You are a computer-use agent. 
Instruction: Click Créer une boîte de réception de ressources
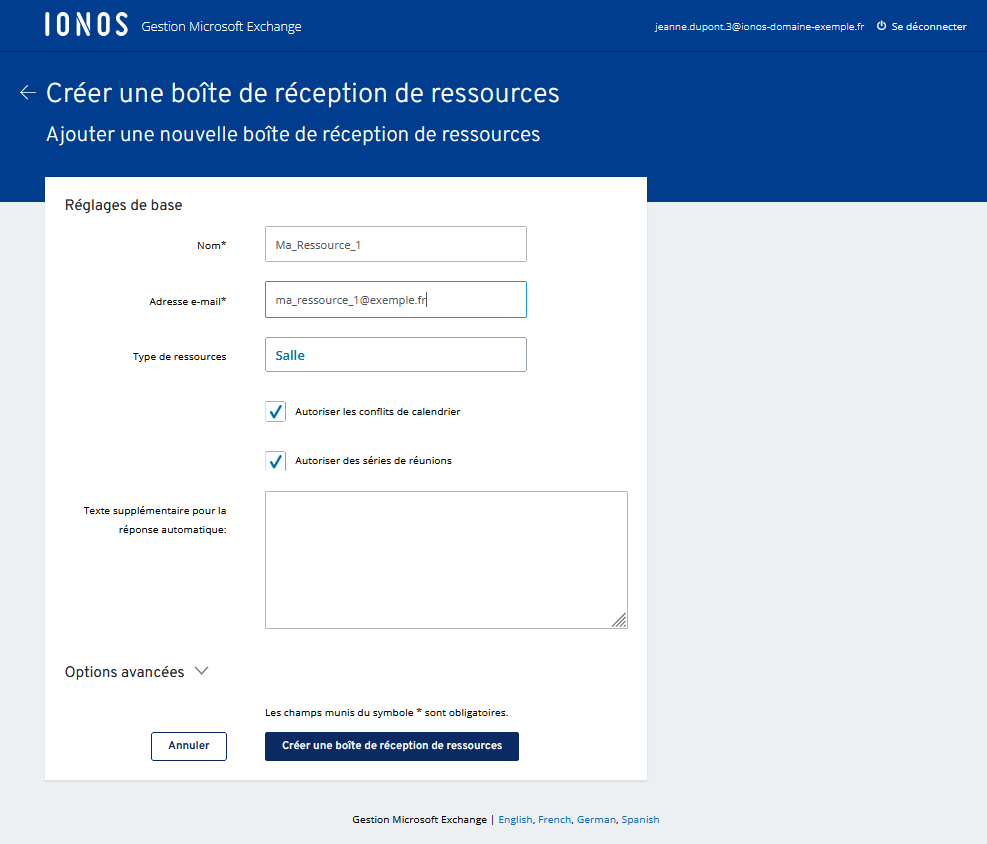(391, 746)
